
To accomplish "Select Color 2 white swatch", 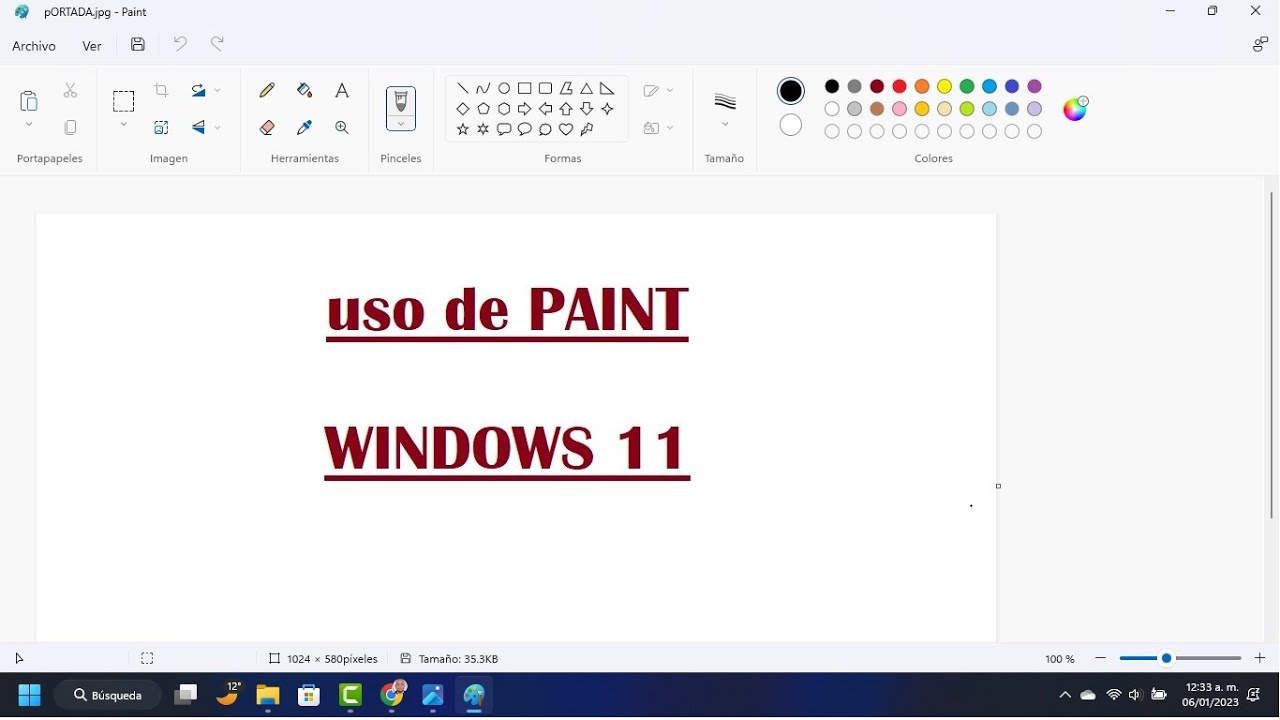I will [x=791, y=125].
